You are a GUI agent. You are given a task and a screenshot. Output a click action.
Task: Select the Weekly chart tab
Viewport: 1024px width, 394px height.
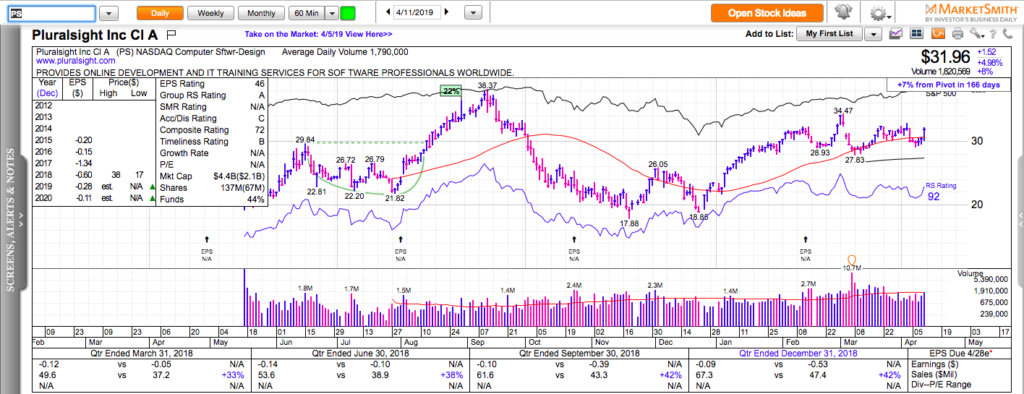pos(210,13)
